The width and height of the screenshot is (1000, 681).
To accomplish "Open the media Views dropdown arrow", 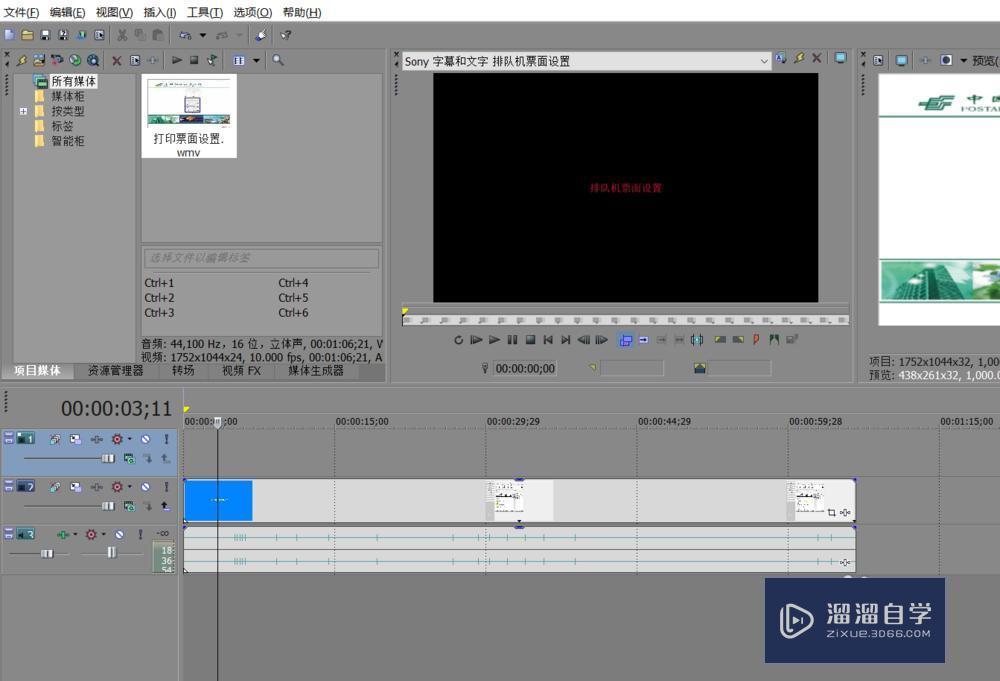I will pos(256,61).
